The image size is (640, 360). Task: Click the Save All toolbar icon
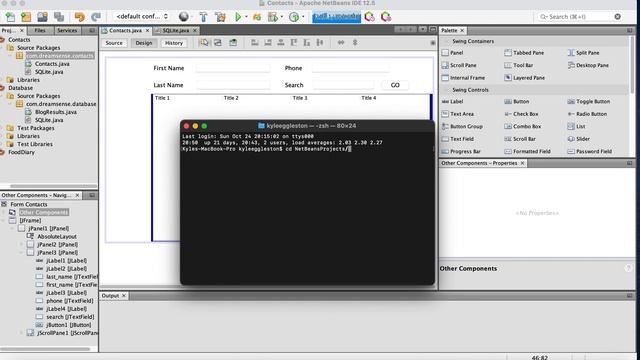point(59,17)
